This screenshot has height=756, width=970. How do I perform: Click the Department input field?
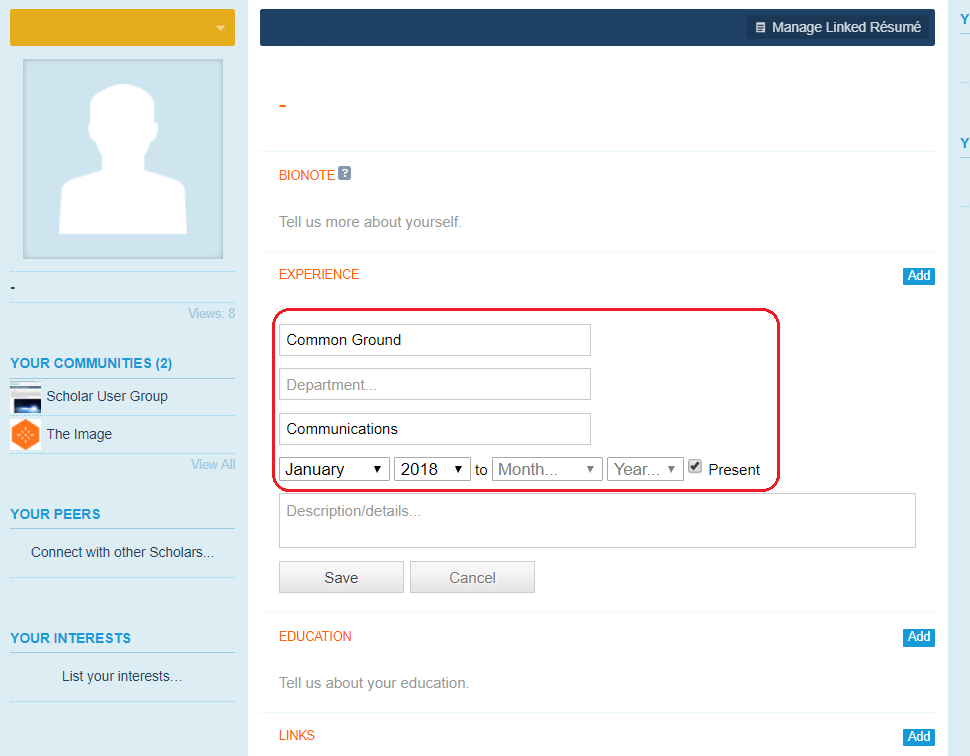435,384
